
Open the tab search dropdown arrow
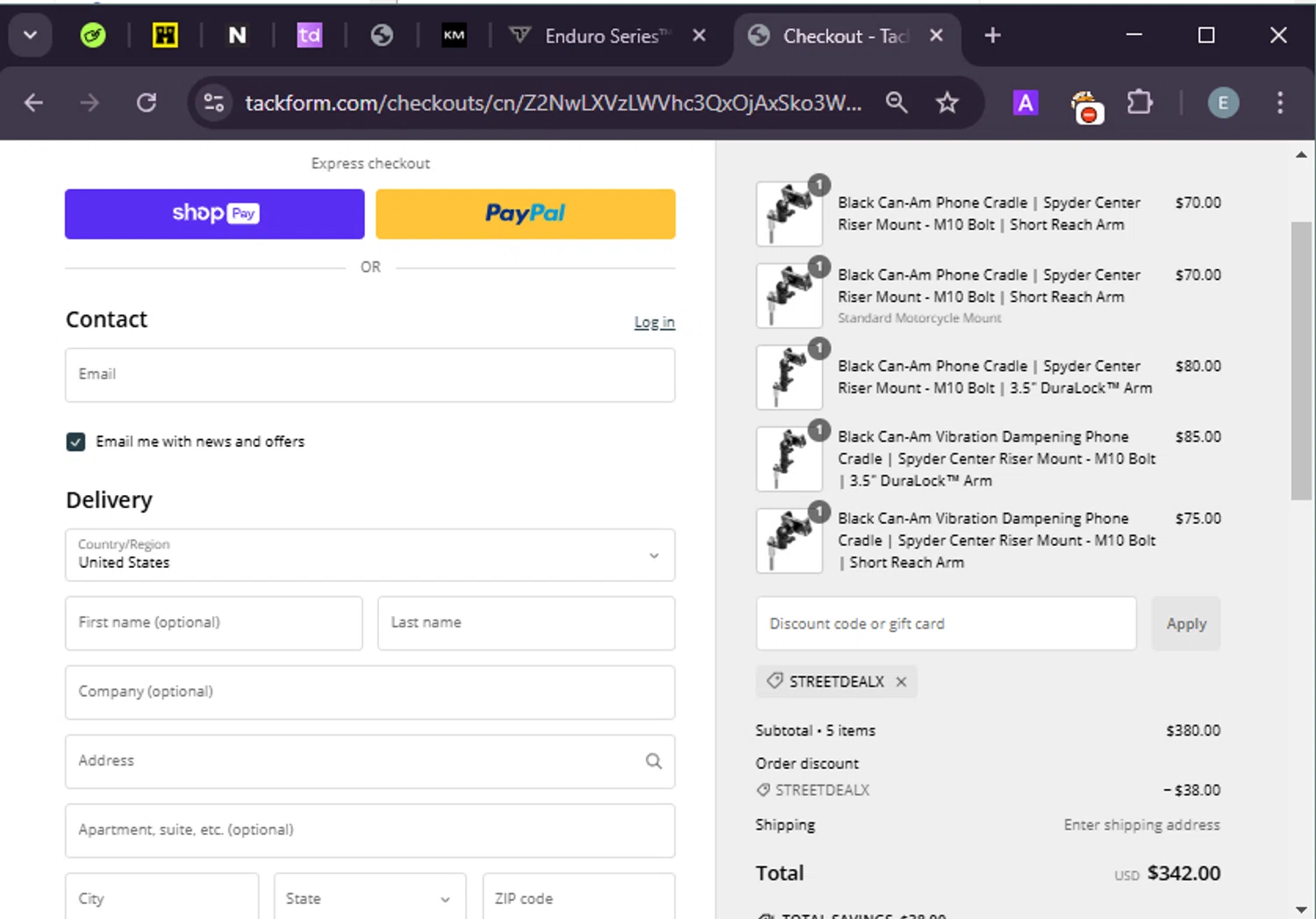(x=30, y=36)
